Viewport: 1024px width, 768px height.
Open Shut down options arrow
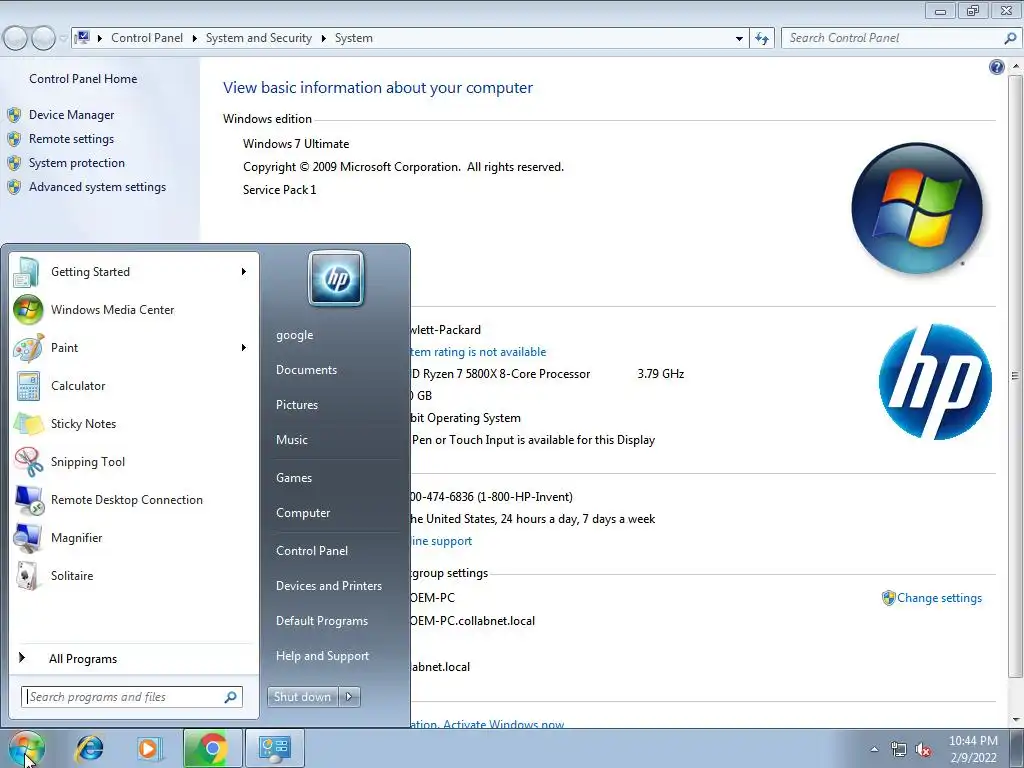pos(349,697)
